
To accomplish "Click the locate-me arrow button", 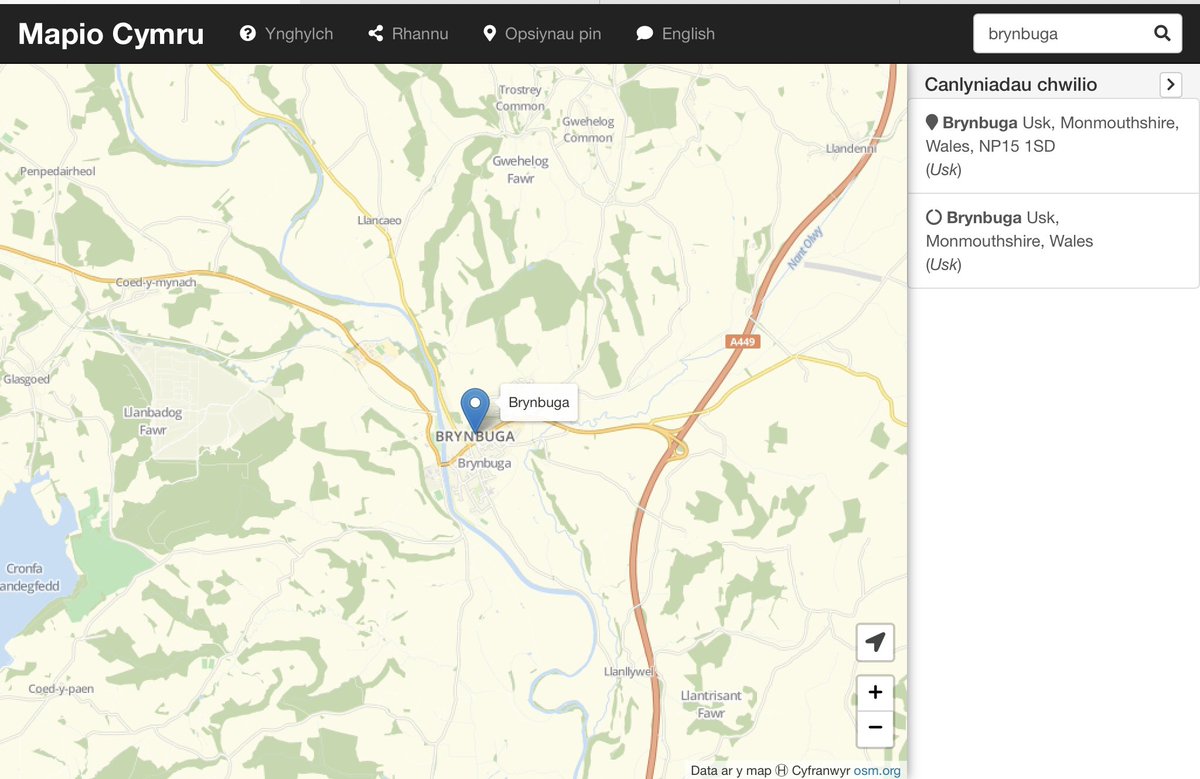I will pos(875,642).
